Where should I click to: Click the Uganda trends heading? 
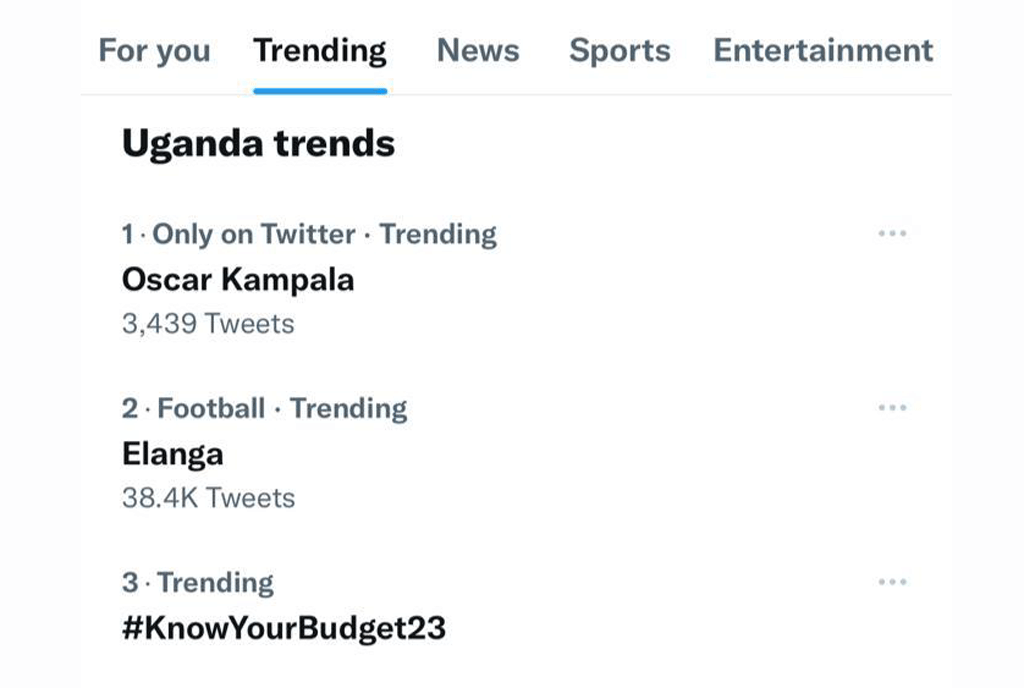258,144
